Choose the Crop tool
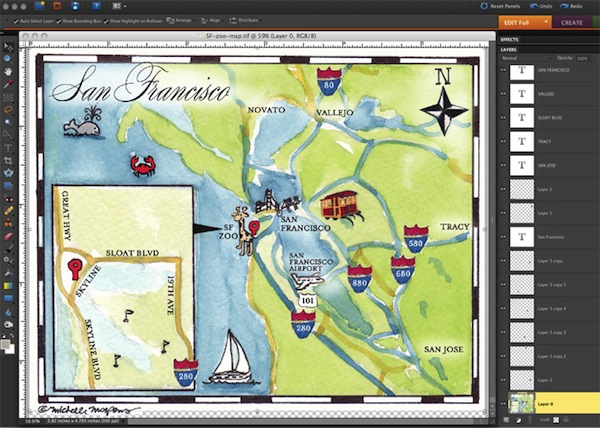 [x=9, y=173]
